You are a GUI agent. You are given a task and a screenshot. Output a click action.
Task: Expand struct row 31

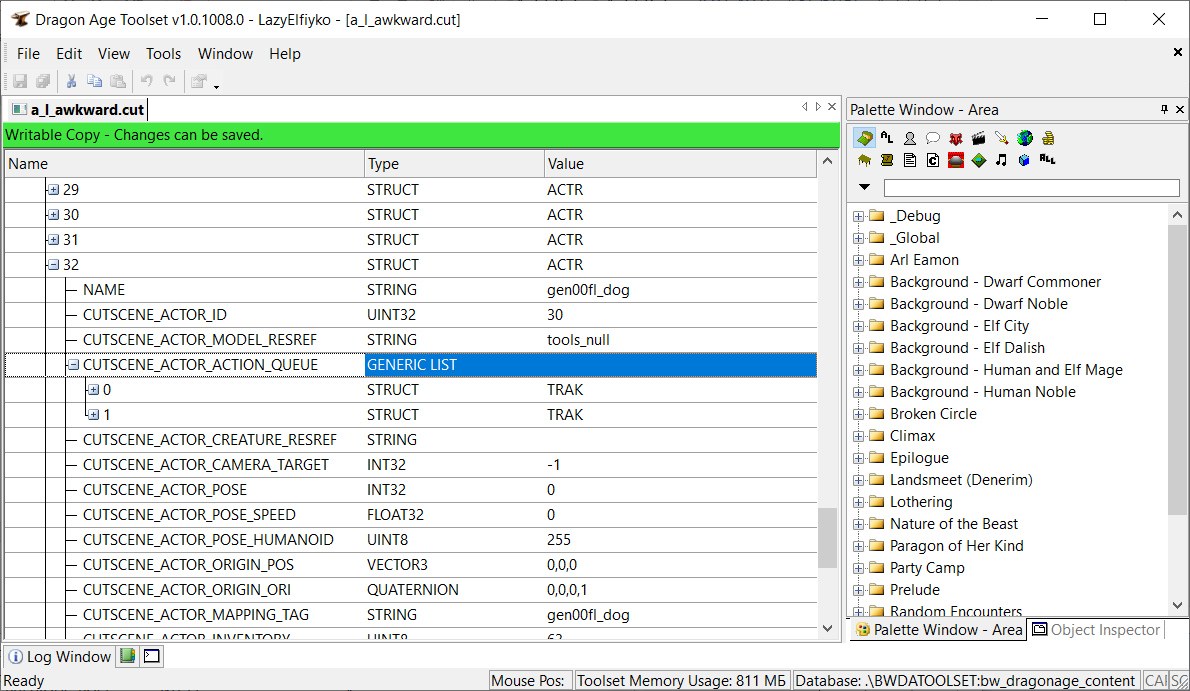53,240
